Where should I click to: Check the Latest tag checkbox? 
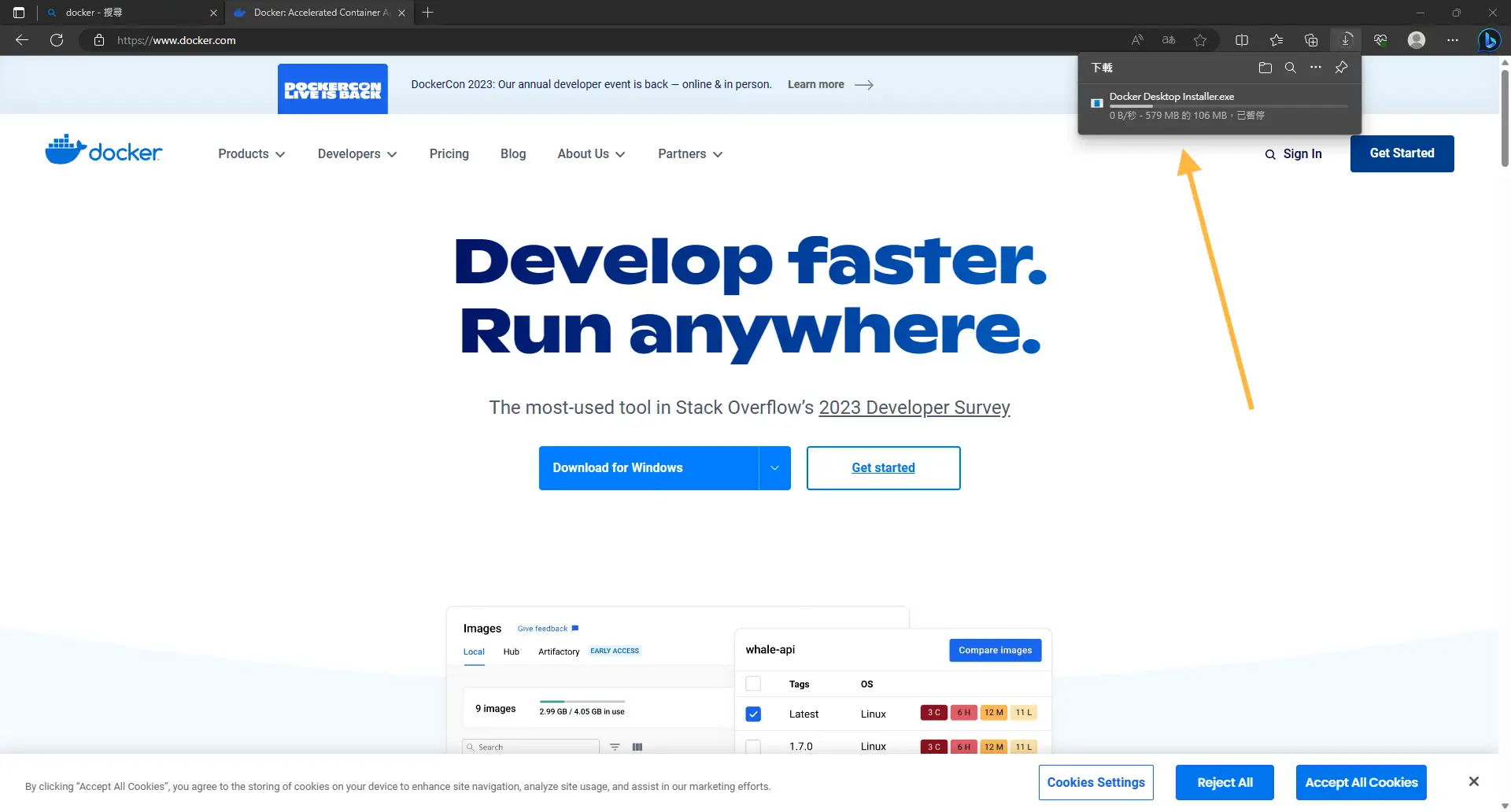pyautogui.click(x=753, y=714)
